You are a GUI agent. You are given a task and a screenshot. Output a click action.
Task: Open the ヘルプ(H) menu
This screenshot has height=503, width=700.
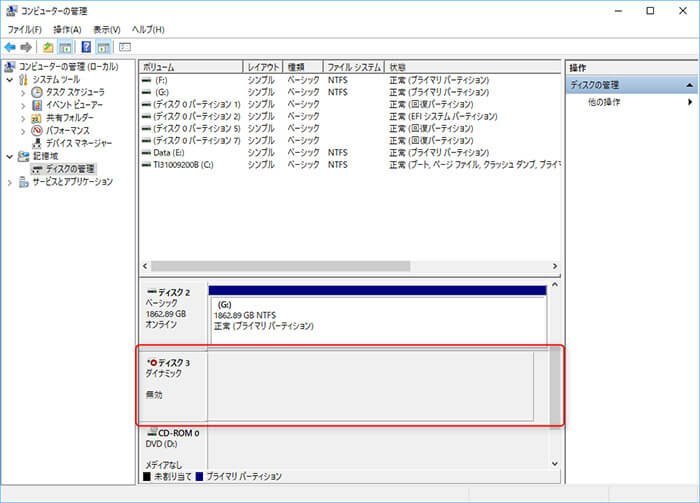coord(148,29)
